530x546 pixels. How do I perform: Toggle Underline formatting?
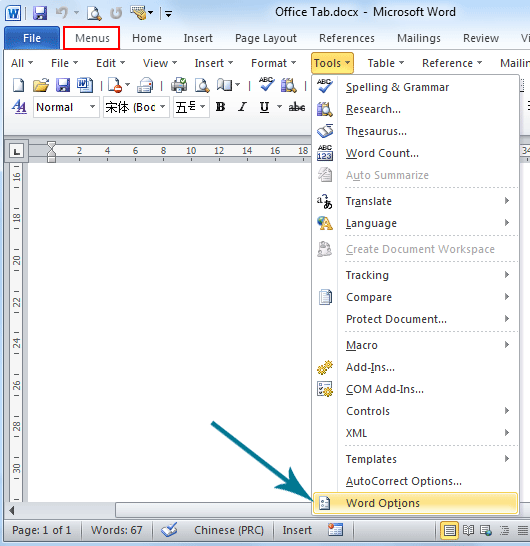(x=264, y=107)
